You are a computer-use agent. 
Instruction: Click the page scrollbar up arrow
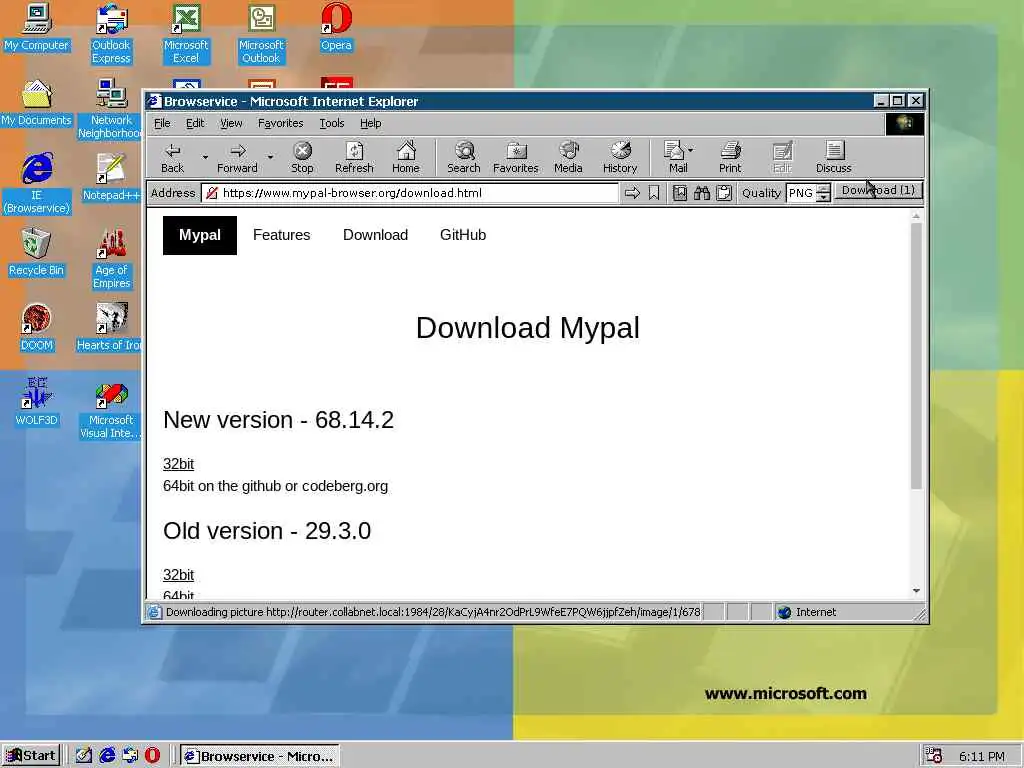pos(916,216)
